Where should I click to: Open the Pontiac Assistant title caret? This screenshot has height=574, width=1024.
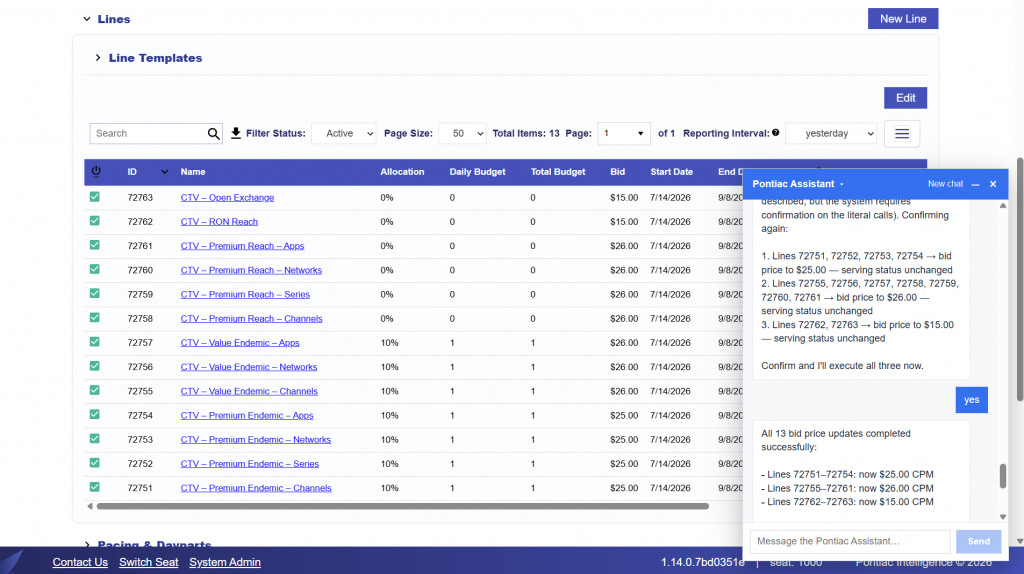pyautogui.click(x=842, y=184)
